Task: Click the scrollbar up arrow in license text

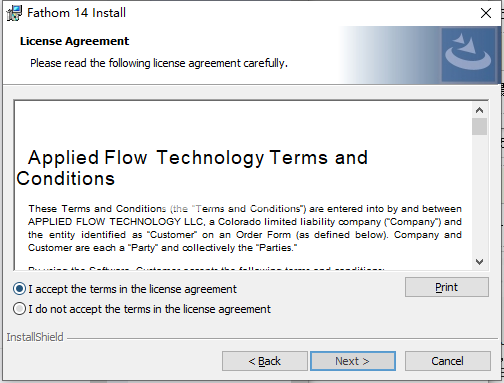Action: coord(479,110)
